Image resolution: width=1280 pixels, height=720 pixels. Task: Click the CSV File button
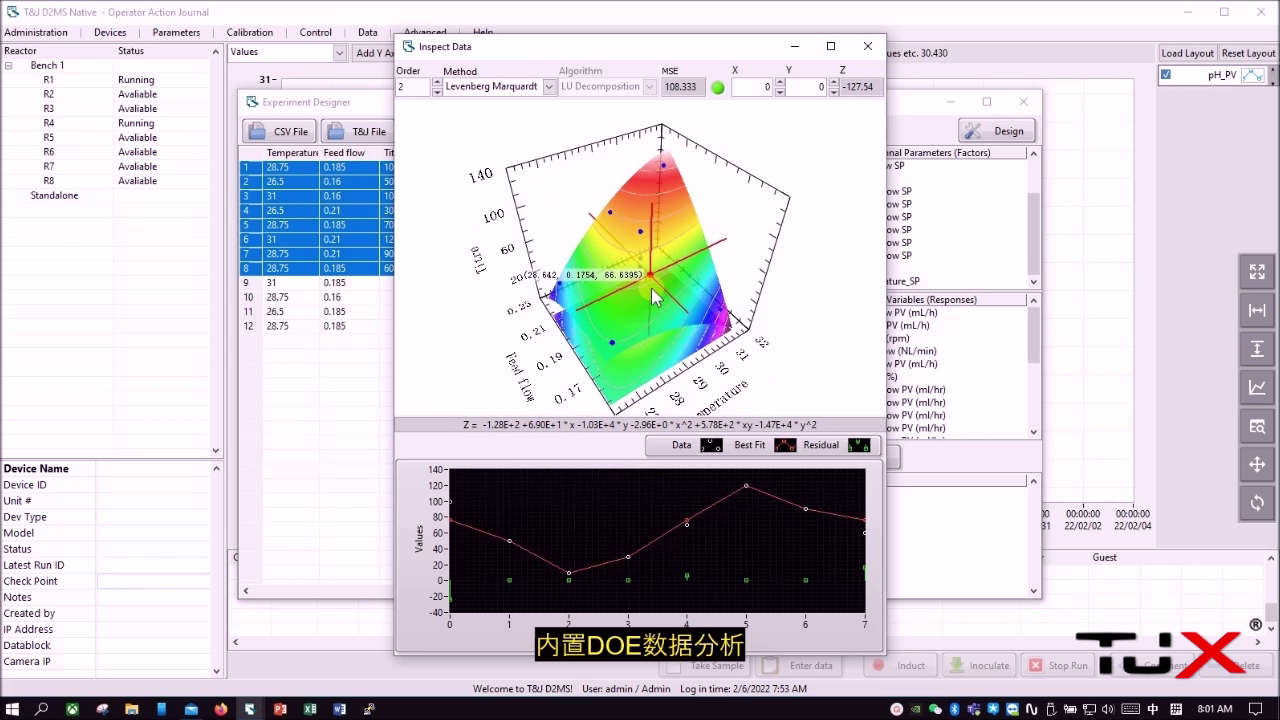(x=279, y=131)
